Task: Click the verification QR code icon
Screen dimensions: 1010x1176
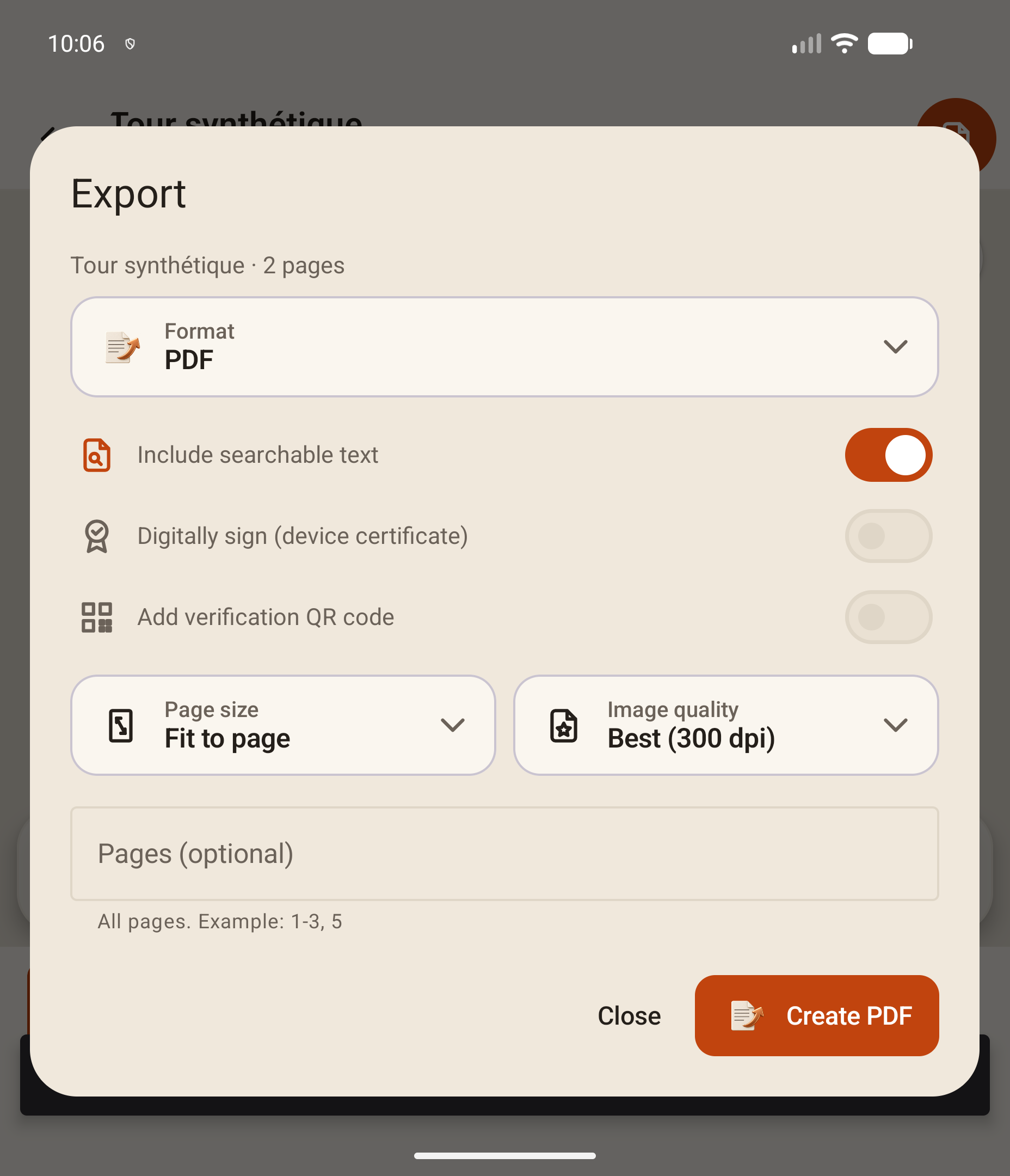Action: (97, 617)
